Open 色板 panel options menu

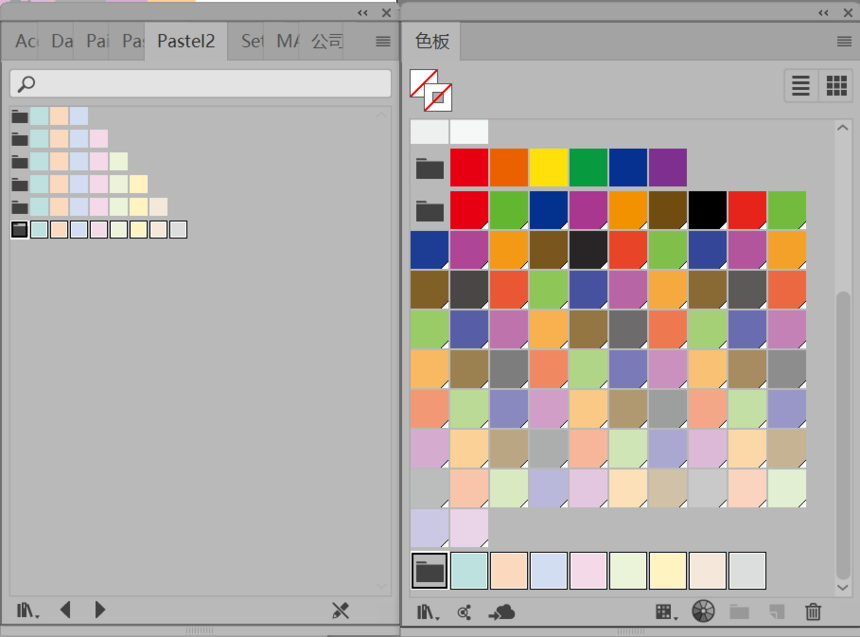[844, 41]
